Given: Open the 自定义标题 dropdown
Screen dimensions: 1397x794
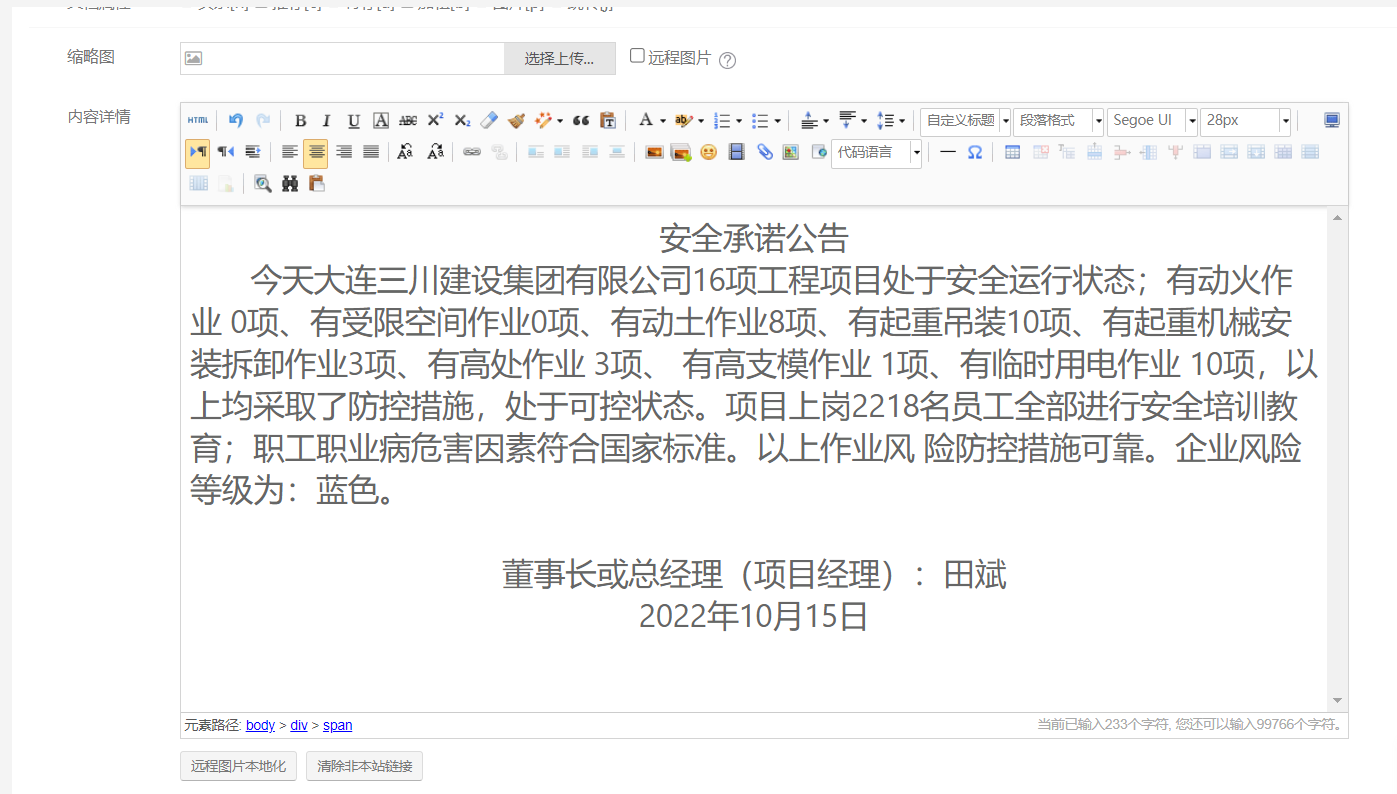Looking at the screenshot, I should coord(965,121).
